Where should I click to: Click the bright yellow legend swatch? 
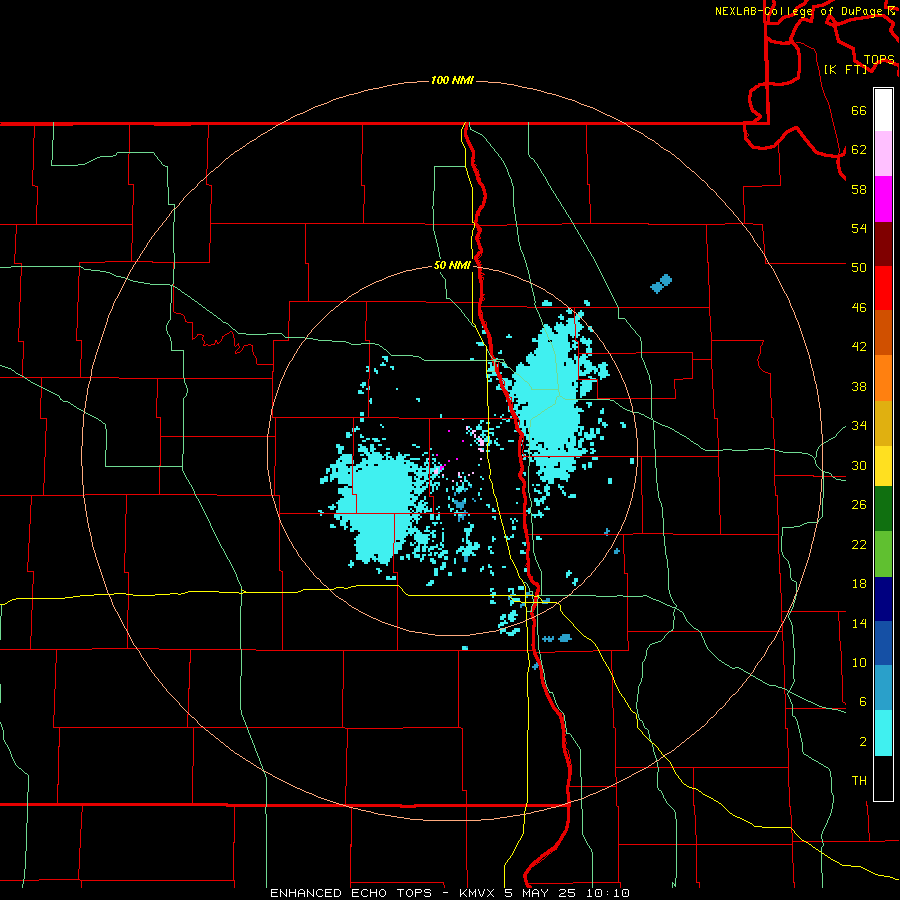[883, 466]
